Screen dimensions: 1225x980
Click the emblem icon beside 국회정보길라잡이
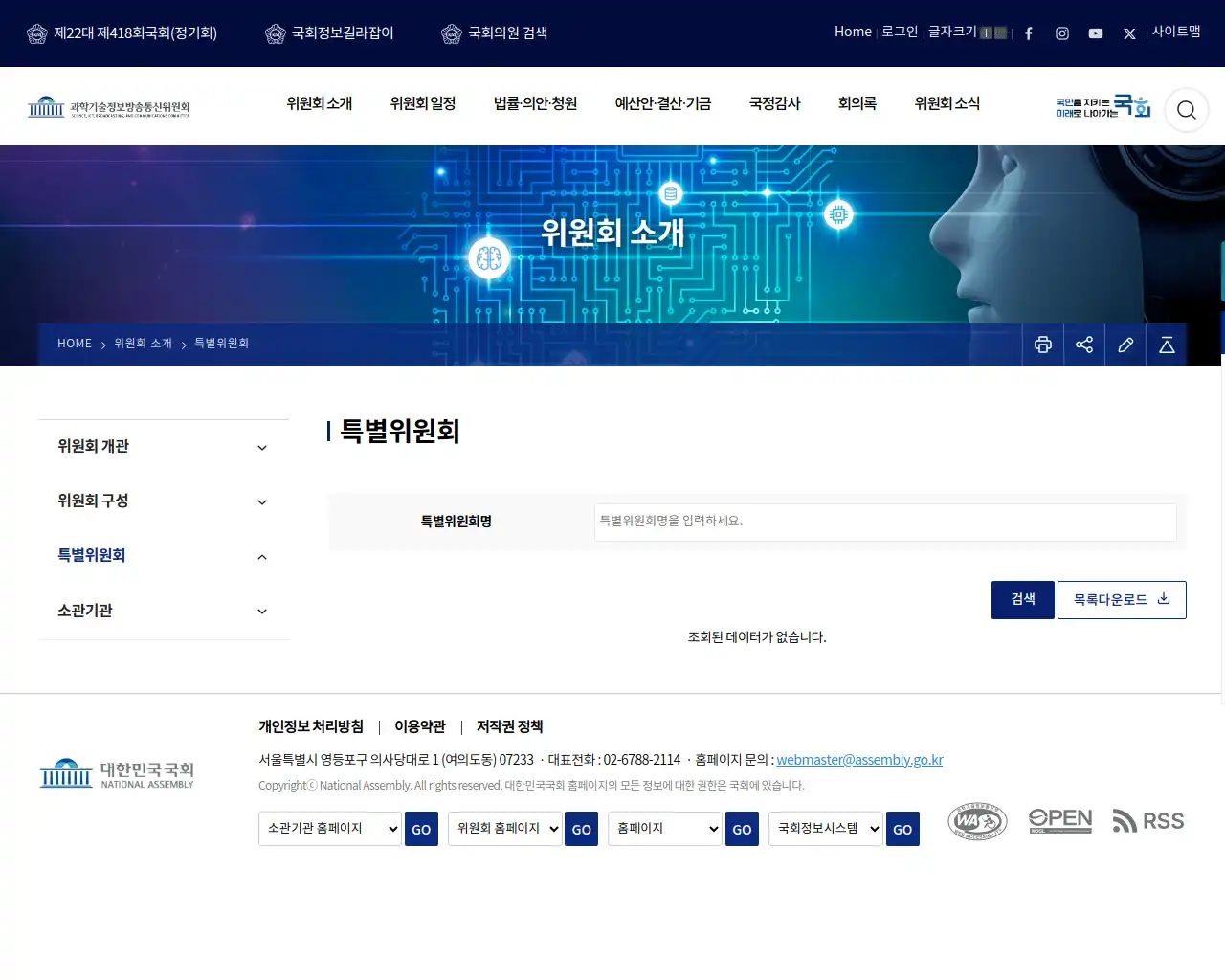(276, 33)
